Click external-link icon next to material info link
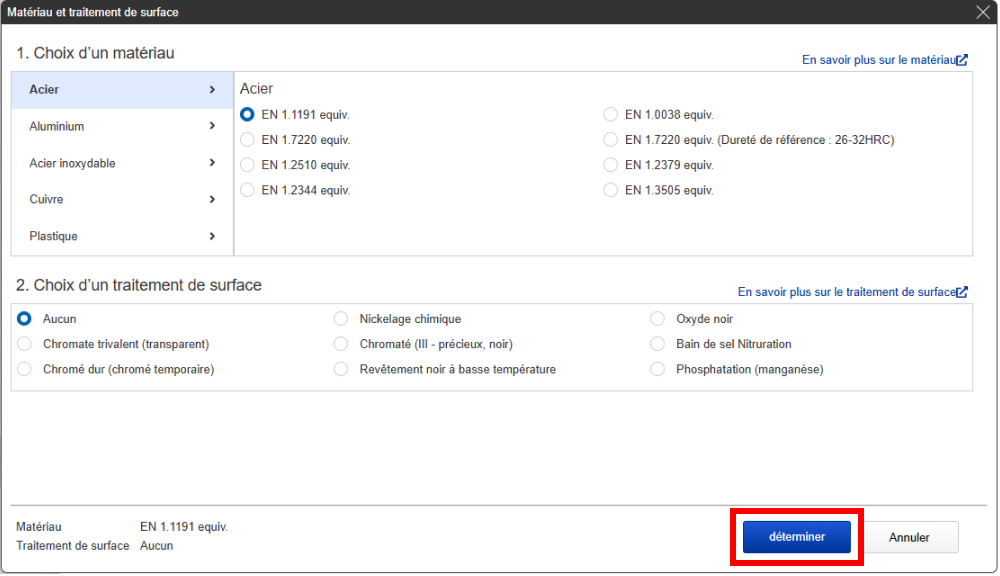 pyautogui.click(x=962, y=60)
